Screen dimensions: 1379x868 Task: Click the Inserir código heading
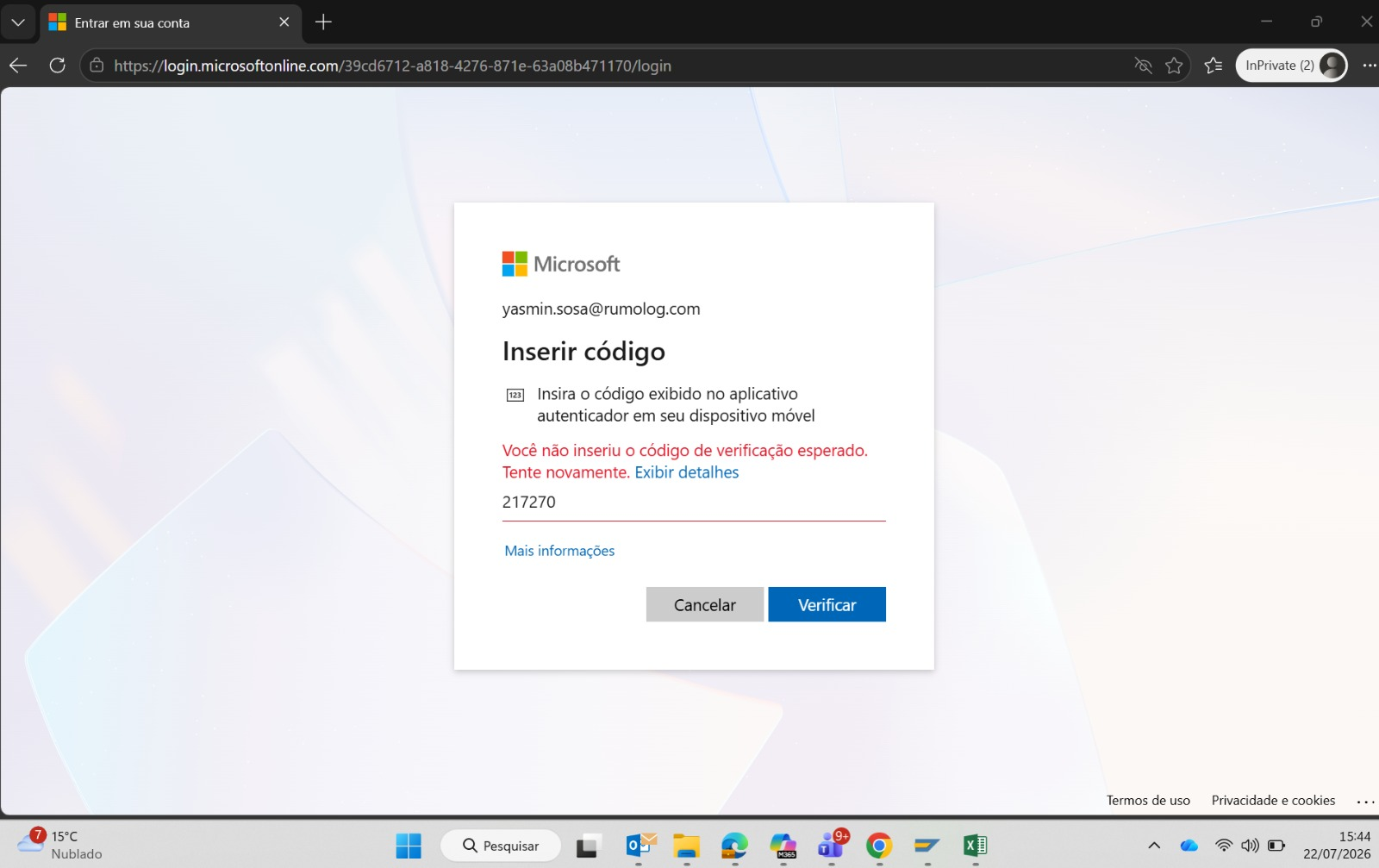[583, 352]
